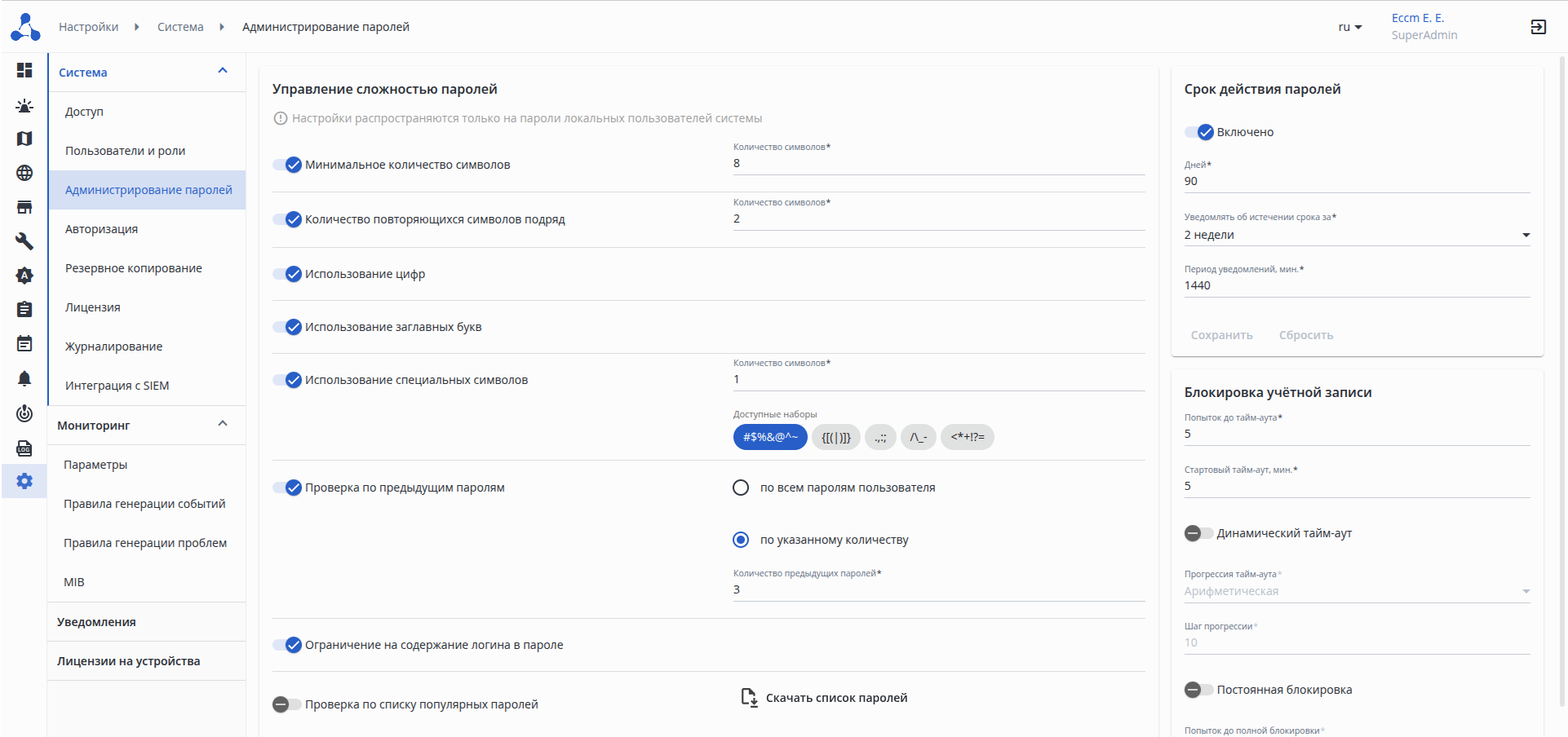1568x737 pixels.
Task: Select radio по всем паролям пользователя
Action: click(x=741, y=488)
